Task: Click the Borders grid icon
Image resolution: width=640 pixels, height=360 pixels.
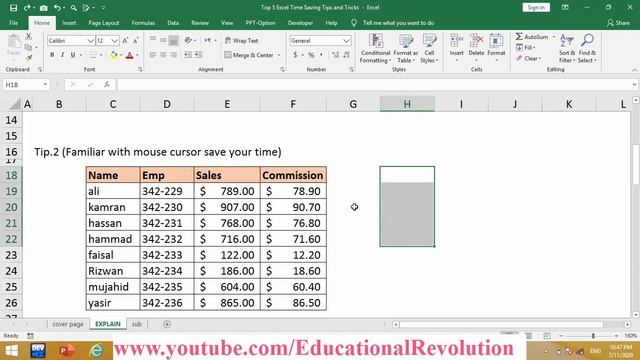Action: [x=93, y=55]
